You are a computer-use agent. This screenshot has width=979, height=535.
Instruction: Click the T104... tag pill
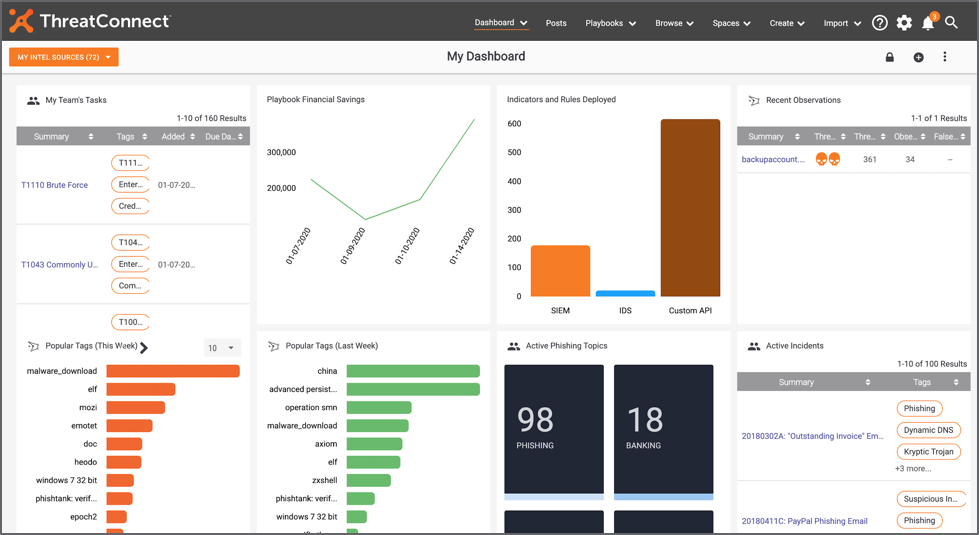(x=130, y=242)
